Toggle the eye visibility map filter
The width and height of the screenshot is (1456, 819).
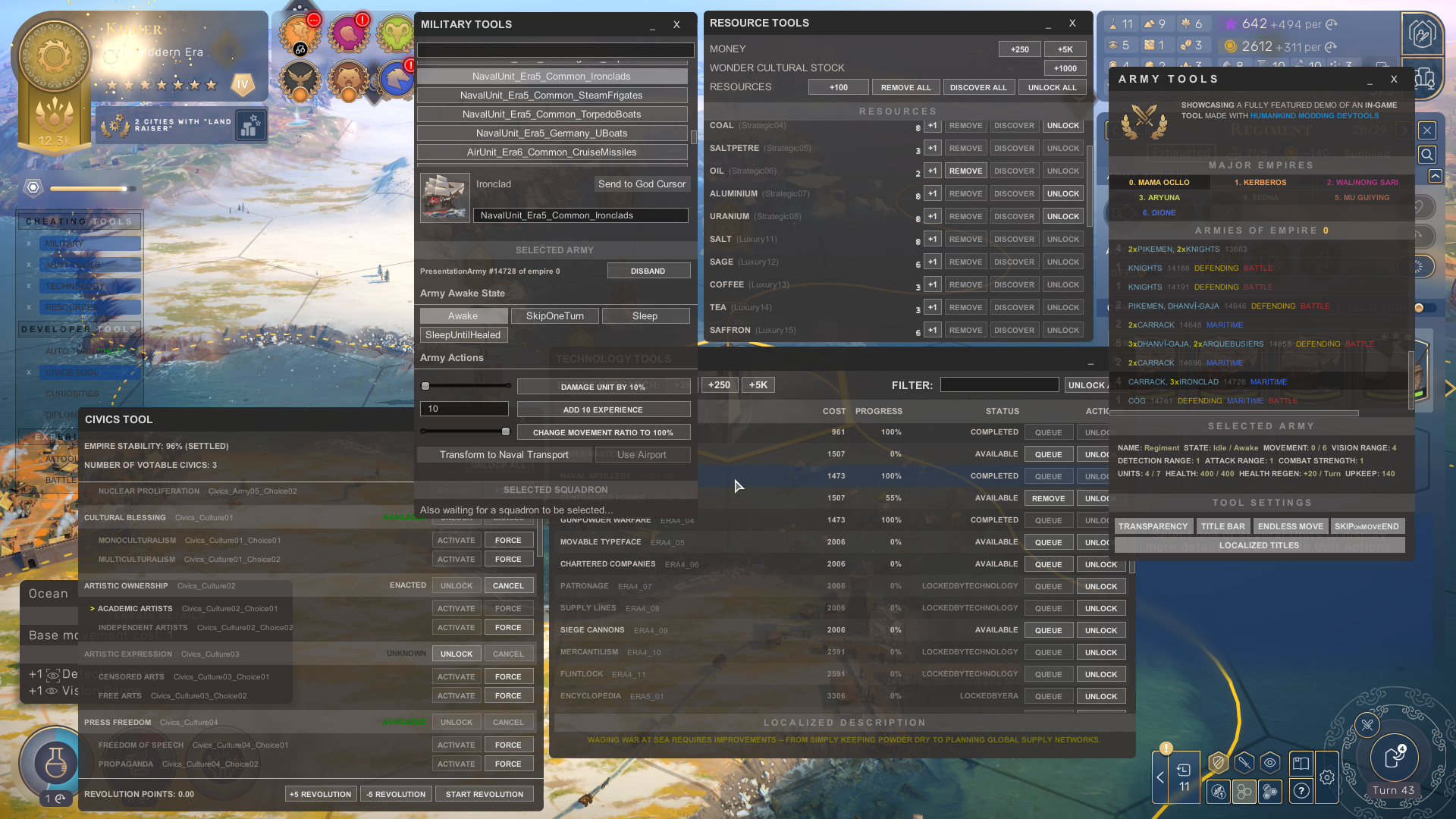click(x=1270, y=763)
